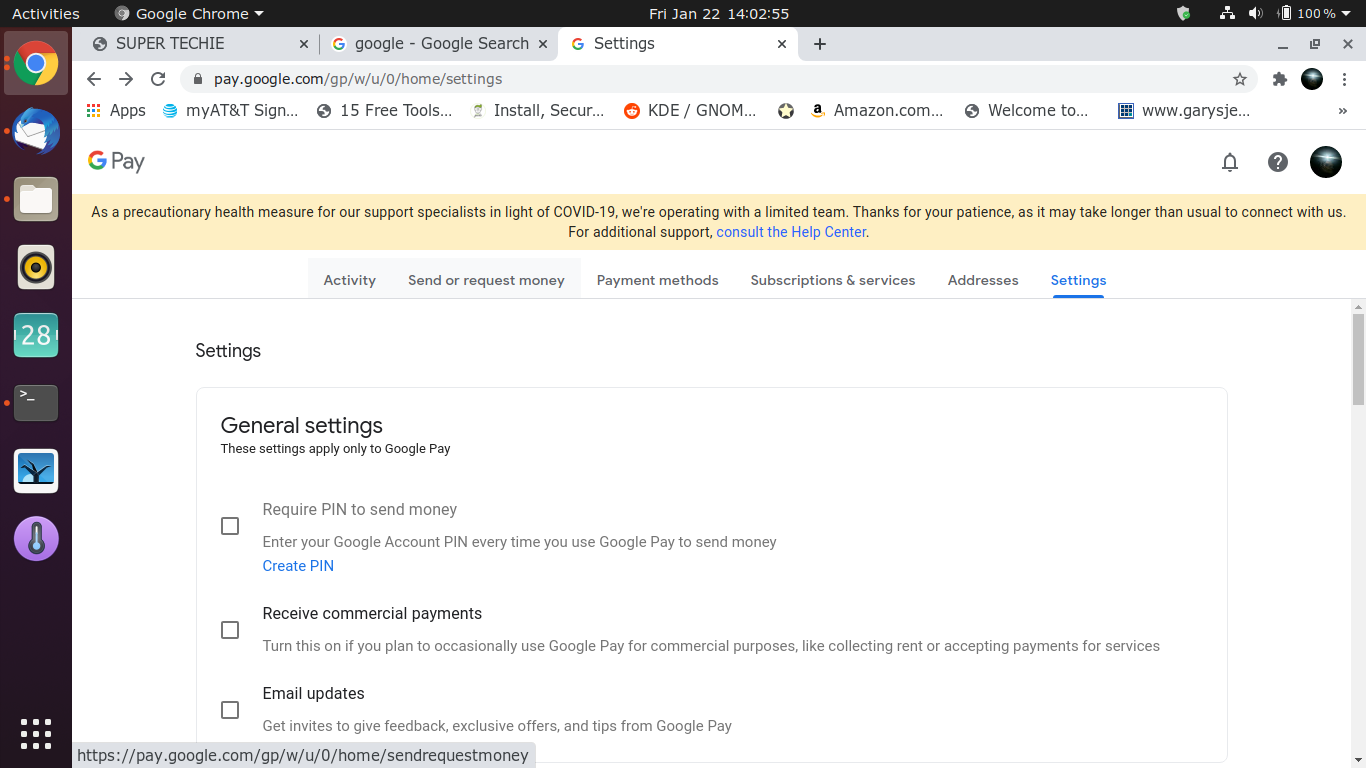Open a new browser tab
The image size is (1366, 768).
coord(820,44)
